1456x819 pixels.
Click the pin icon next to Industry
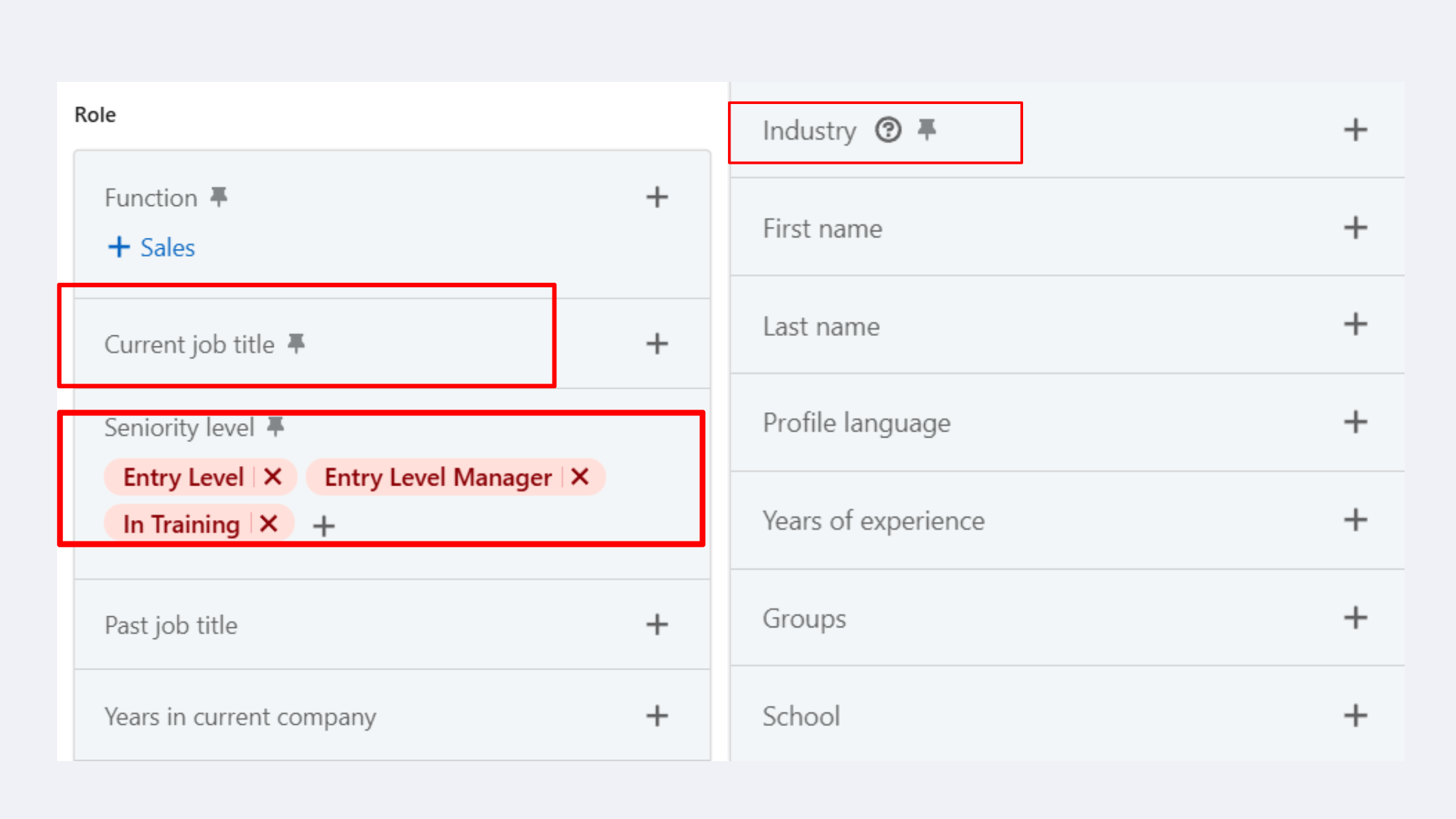tap(927, 129)
